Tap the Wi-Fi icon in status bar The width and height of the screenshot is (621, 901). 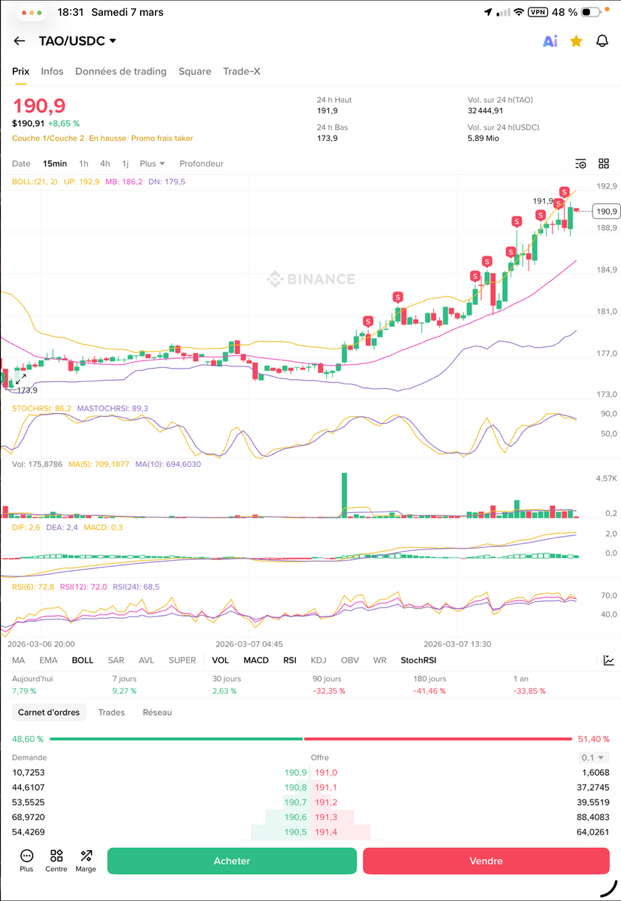519,12
